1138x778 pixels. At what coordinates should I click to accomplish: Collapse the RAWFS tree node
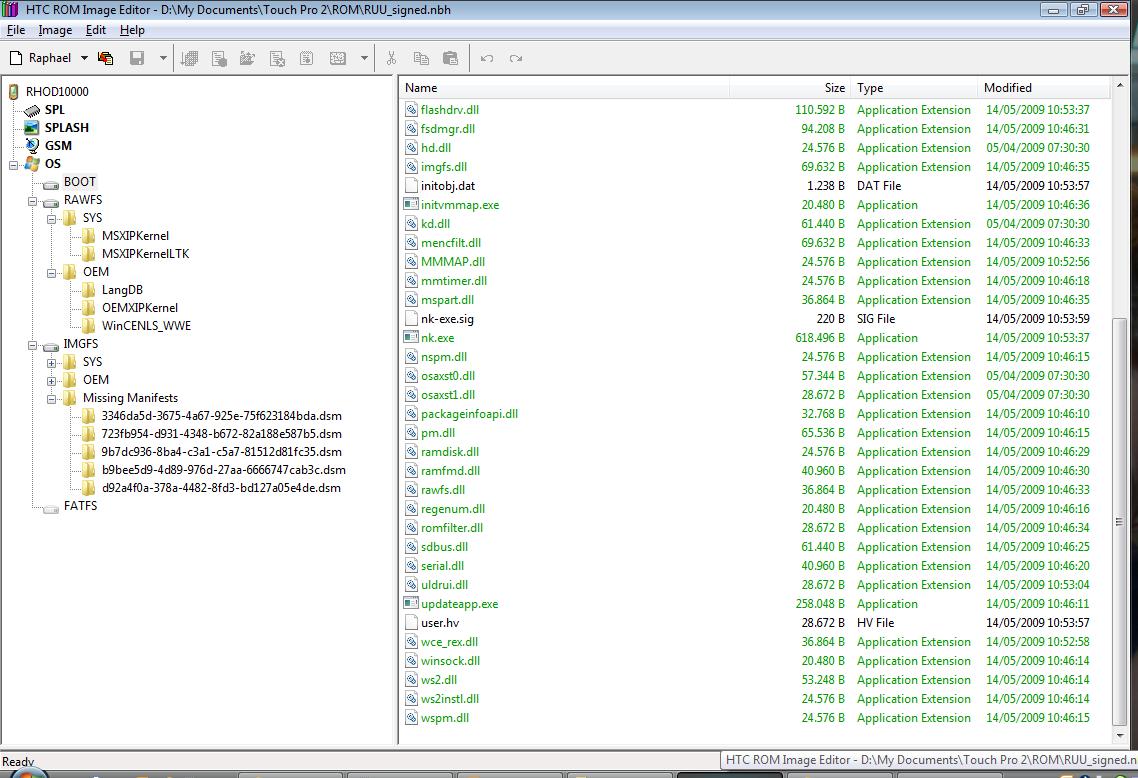point(33,200)
